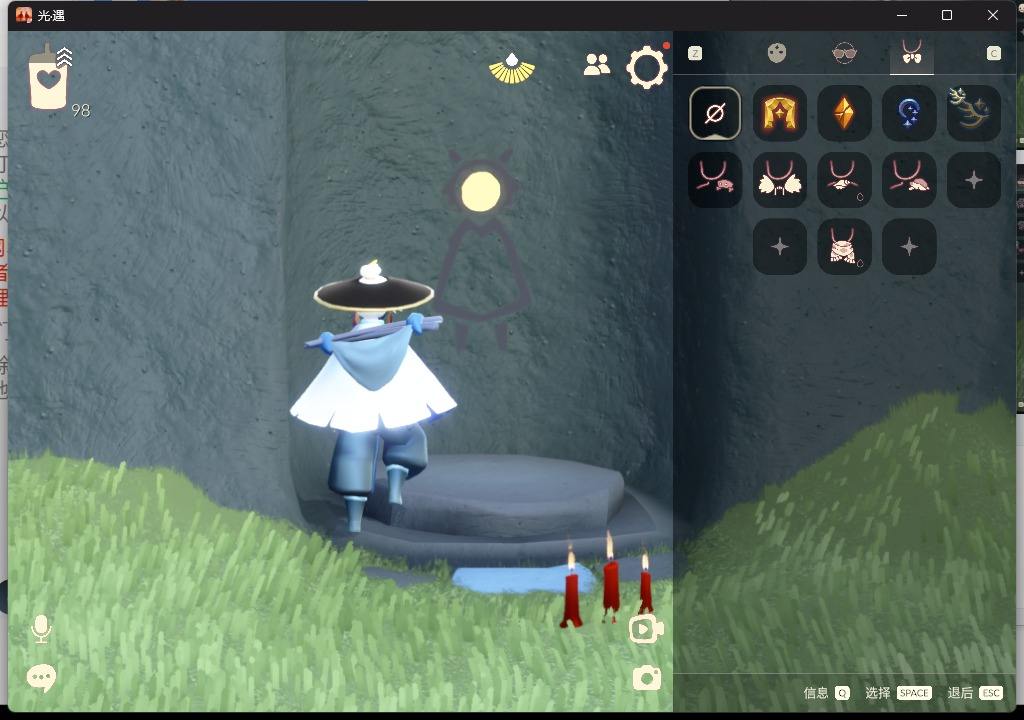Click the caped player character
This screenshot has height=720, width=1024.
tap(373, 395)
